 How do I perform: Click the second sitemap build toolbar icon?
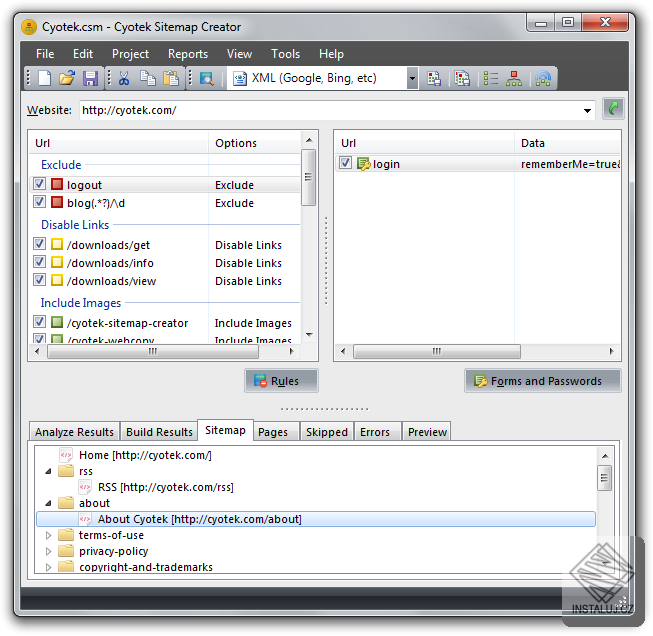[x=462, y=78]
